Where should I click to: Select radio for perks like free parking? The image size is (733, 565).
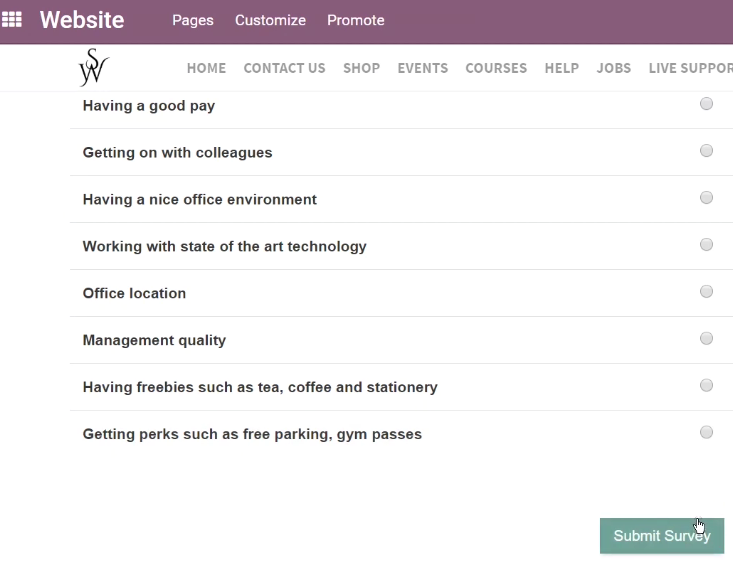(x=706, y=432)
